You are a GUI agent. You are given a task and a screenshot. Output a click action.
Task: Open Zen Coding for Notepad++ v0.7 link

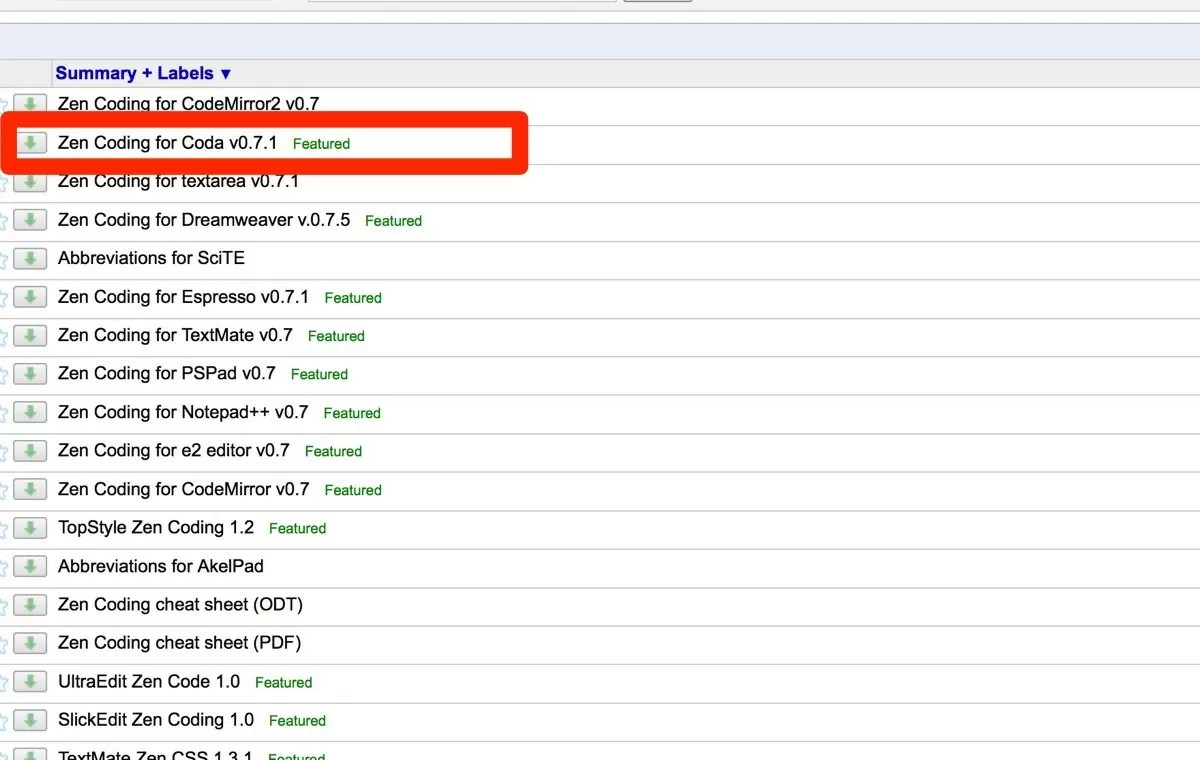tap(183, 412)
